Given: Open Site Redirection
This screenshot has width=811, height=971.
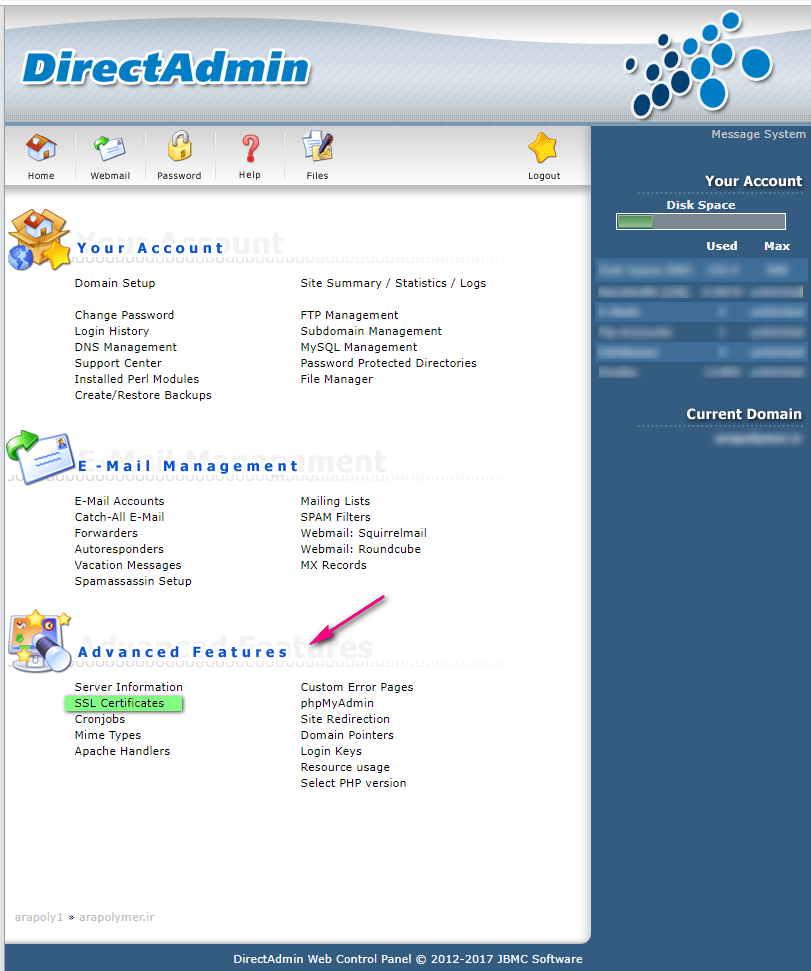Looking at the screenshot, I should [x=345, y=720].
